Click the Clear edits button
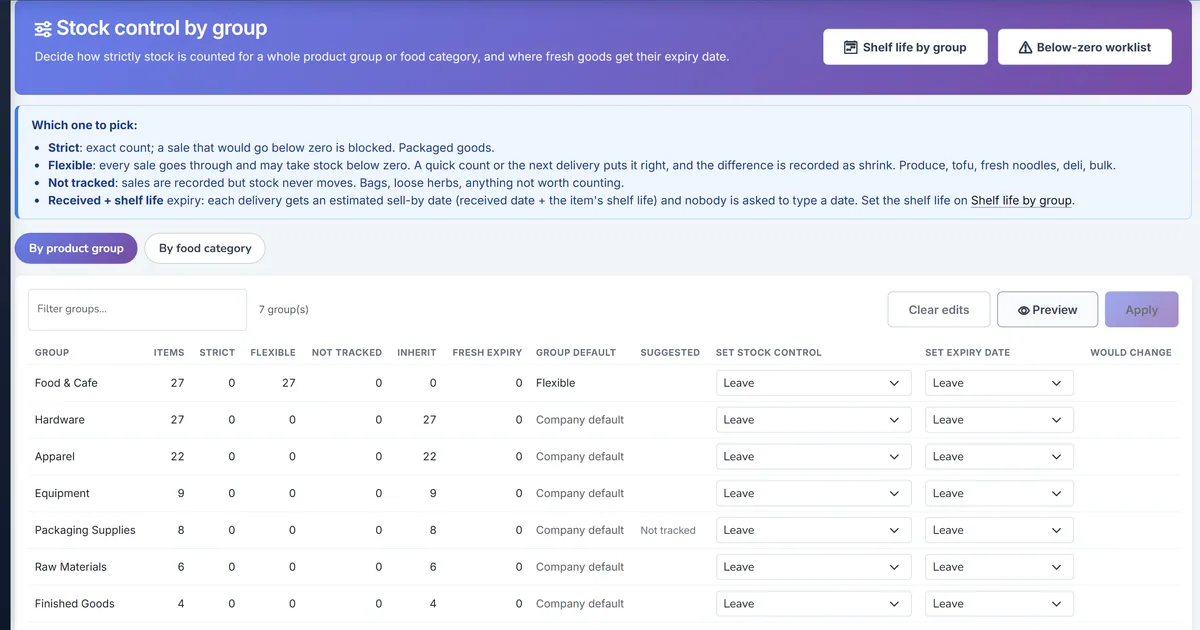This screenshot has width=1200, height=630. click(938, 310)
